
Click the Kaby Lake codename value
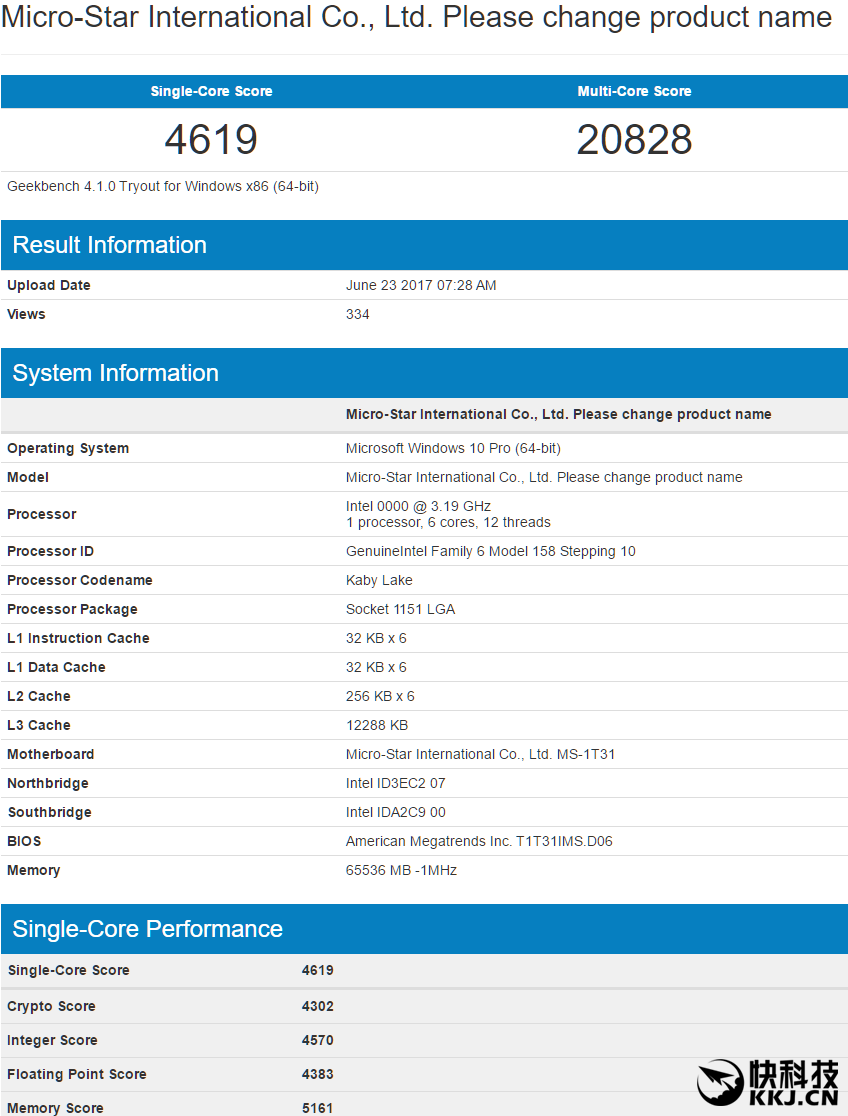(x=379, y=580)
